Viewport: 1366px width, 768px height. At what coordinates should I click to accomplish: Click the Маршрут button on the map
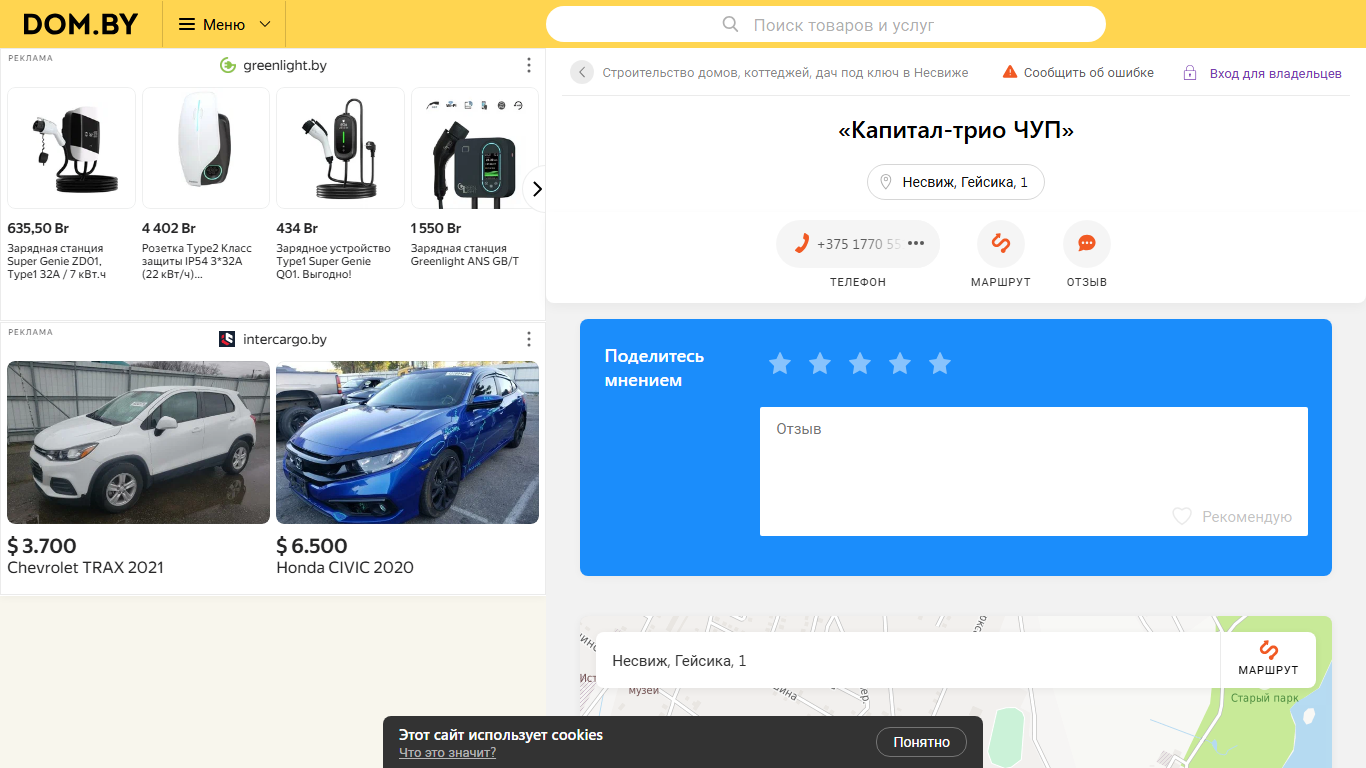(1267, 659)
